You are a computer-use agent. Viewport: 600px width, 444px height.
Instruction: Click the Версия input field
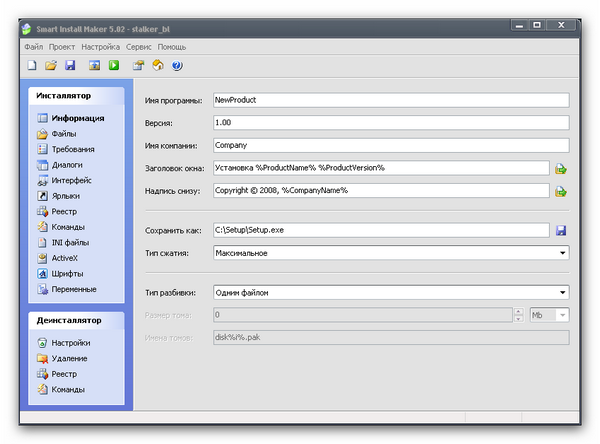pyautogui.click(x=390, y=123)
